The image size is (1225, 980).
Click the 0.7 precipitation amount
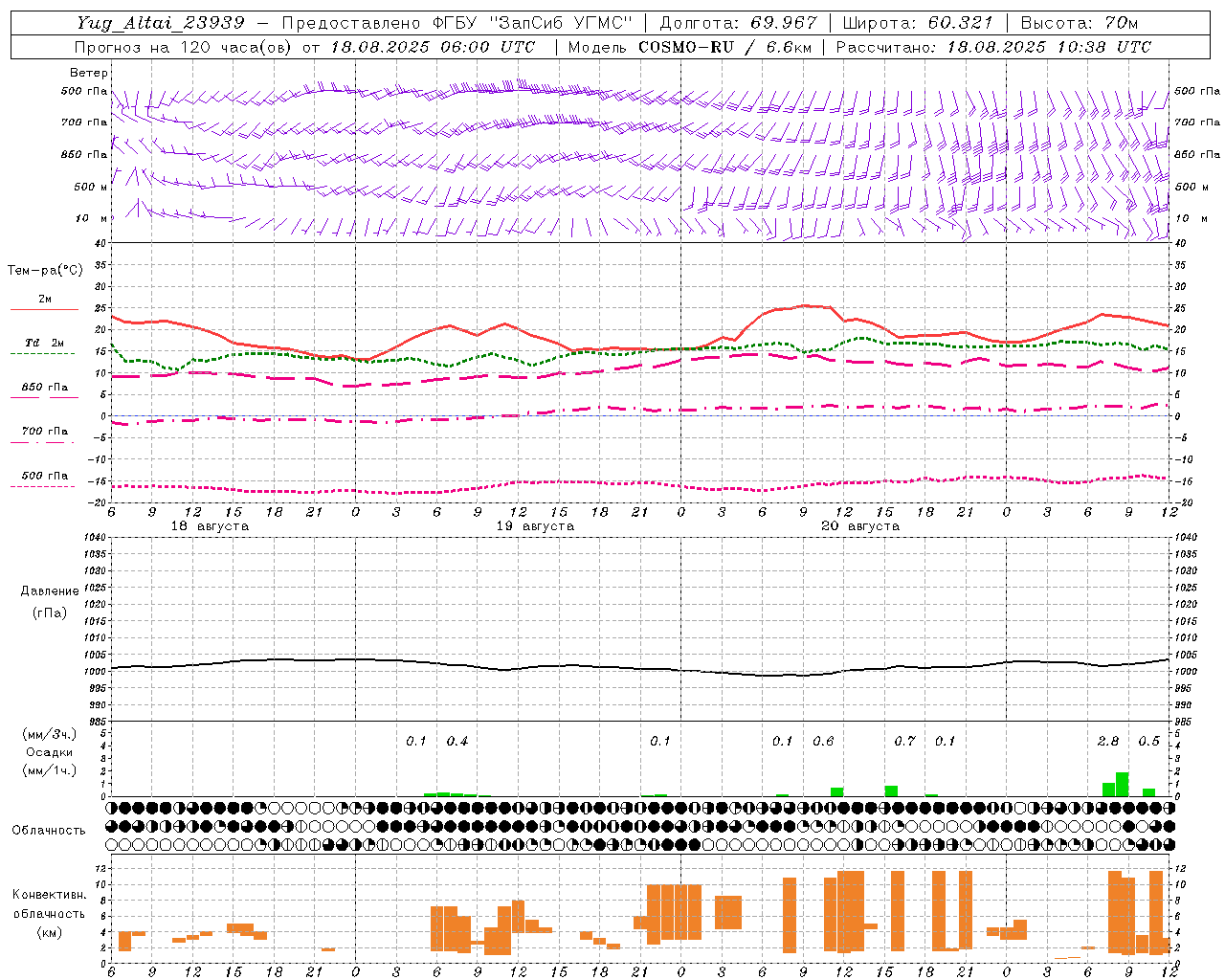click(904, 741)
